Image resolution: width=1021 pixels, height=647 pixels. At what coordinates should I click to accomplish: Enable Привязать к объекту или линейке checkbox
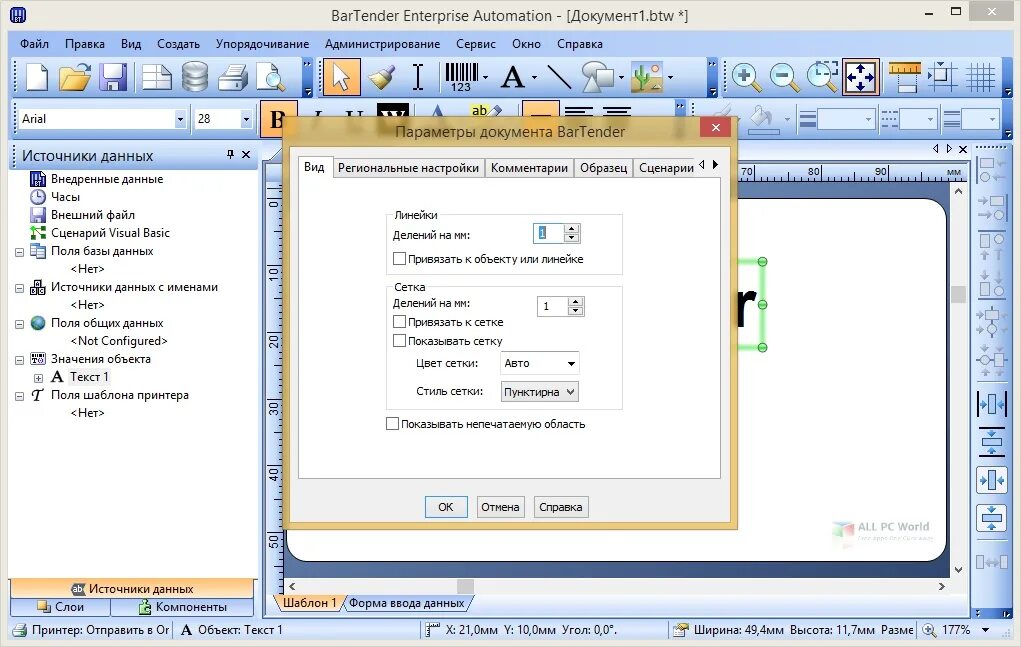click(399, 258)
